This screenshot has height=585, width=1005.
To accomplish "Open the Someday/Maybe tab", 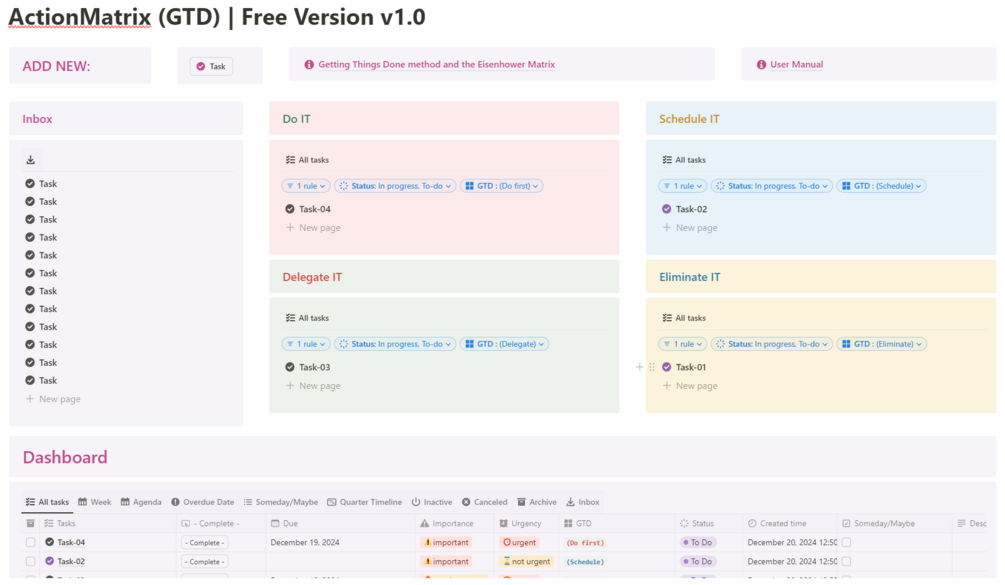I will pos(281,502).
